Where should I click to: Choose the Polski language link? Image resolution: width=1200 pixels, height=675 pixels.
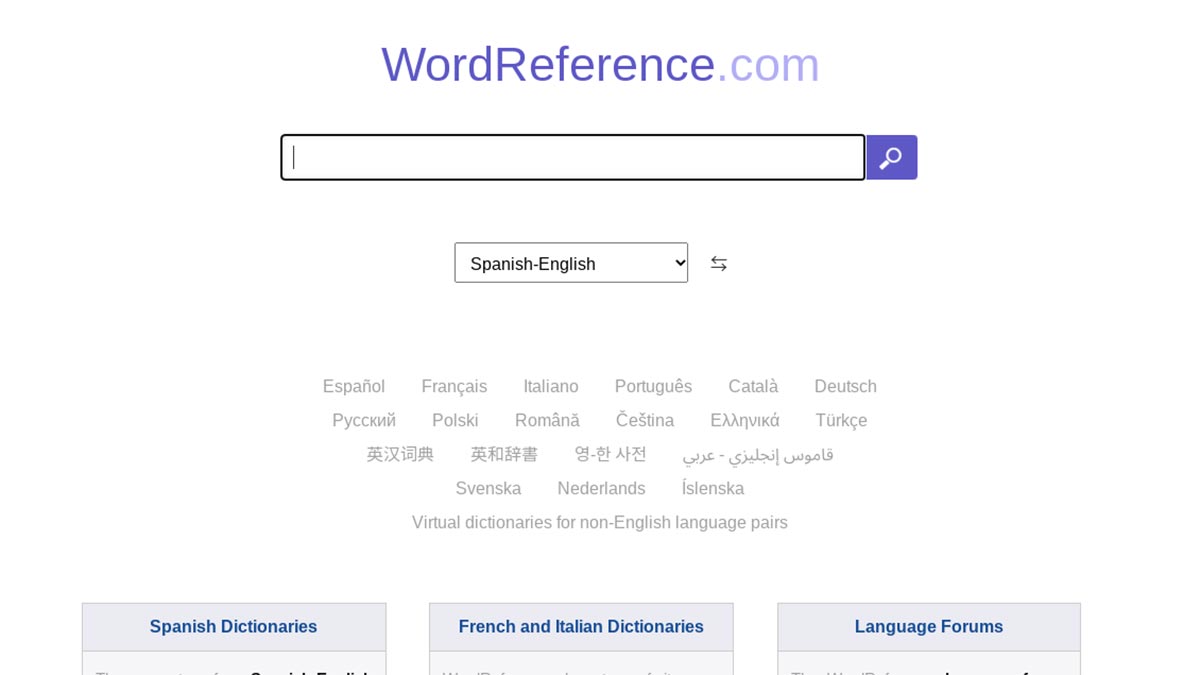[455, 420]
